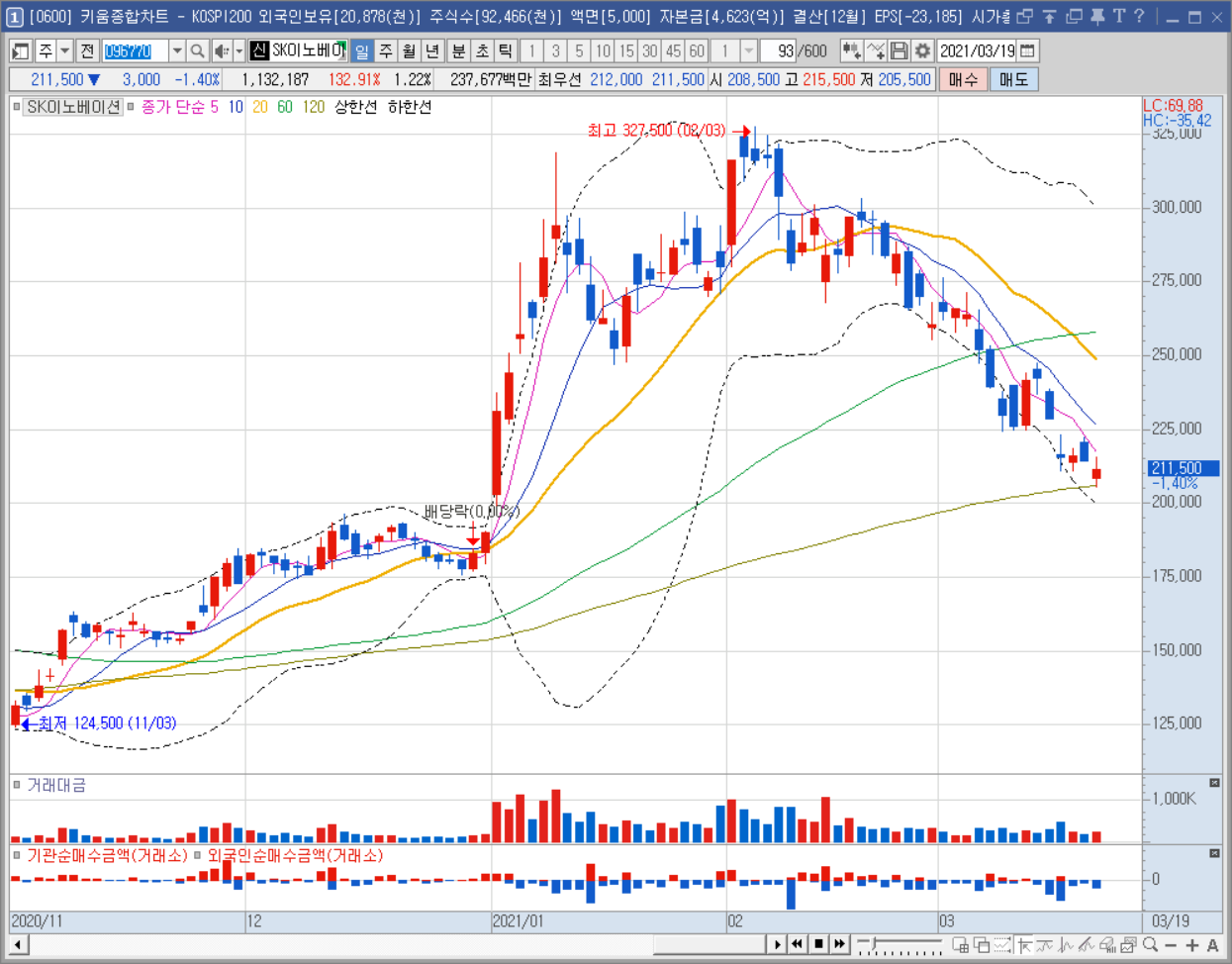Click the 'A' auto-fit icon at bottom right
Viewport: 1232px width, 964px height.
(x=1212, y=945)
